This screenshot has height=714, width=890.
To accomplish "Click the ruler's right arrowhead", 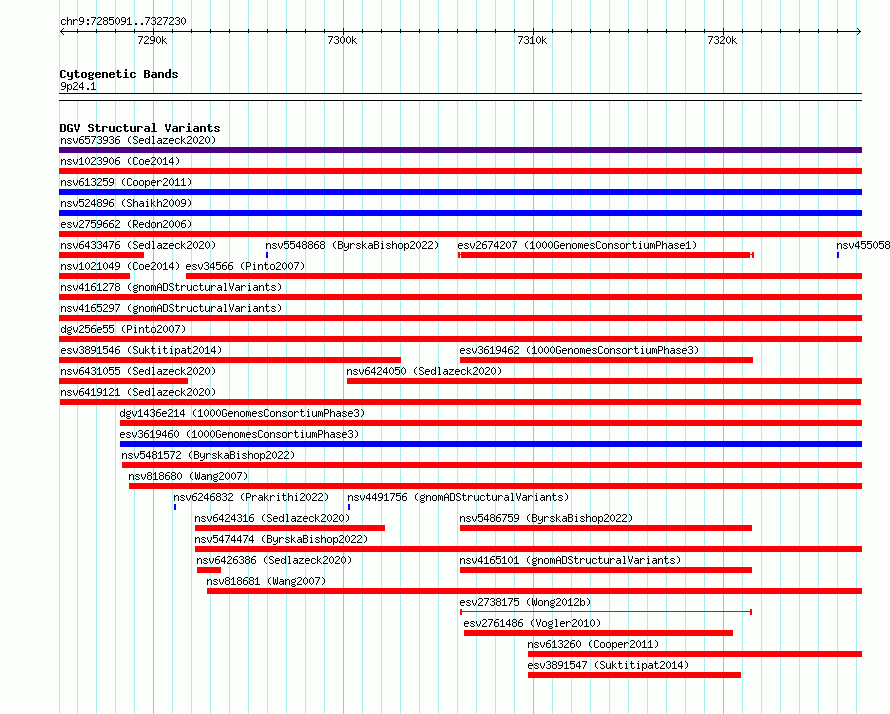I will (859, 31).
